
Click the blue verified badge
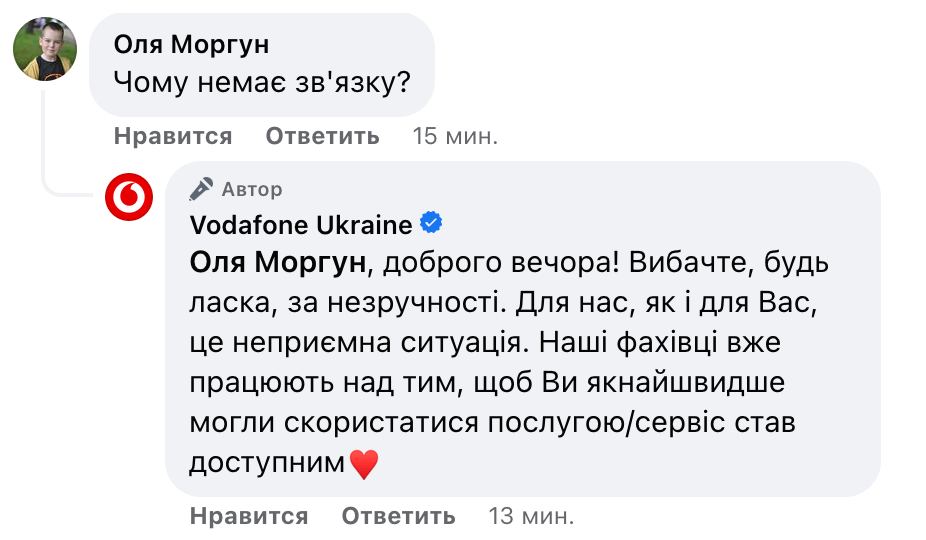pyautogui.click(x=431, y=223)
